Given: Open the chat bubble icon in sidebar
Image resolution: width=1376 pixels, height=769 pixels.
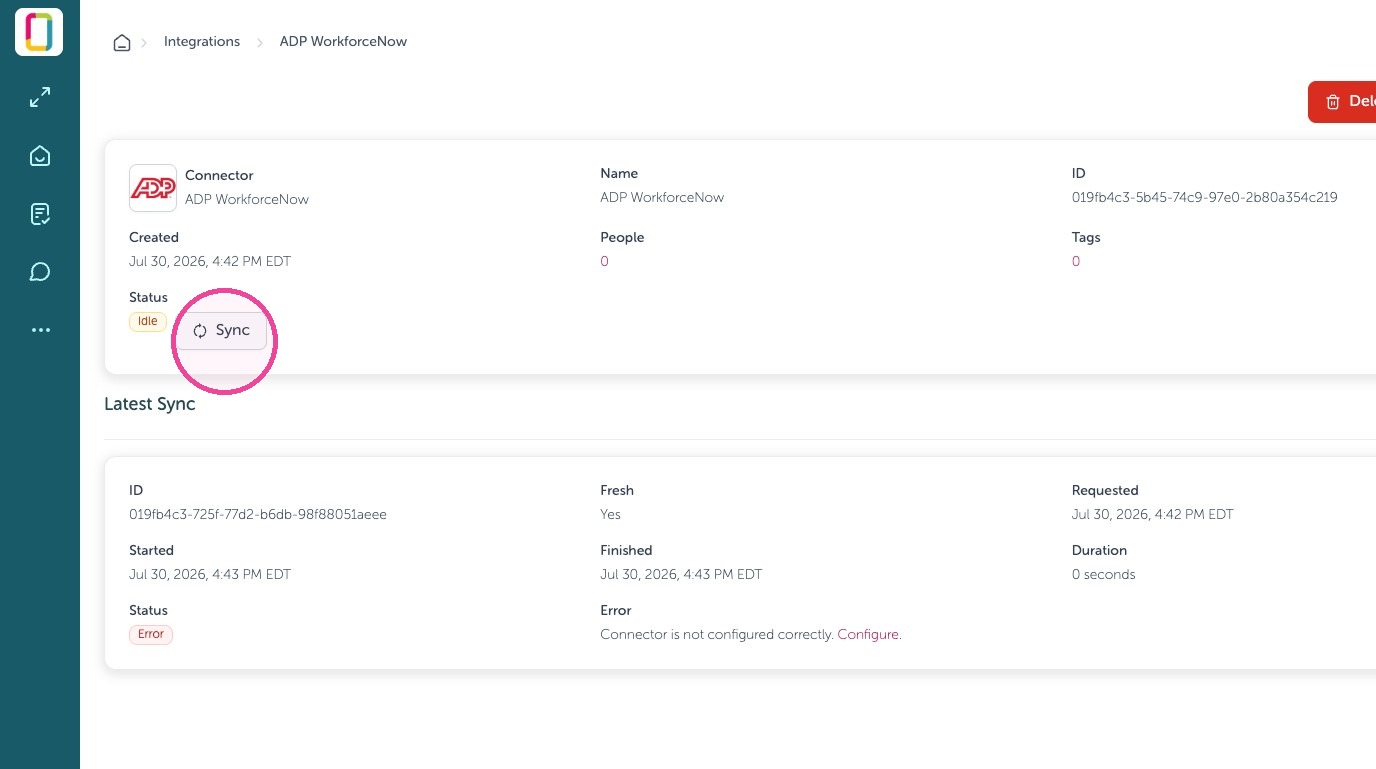Looking at the screenshot, I should pyautogui.click(x=40, y=272).
